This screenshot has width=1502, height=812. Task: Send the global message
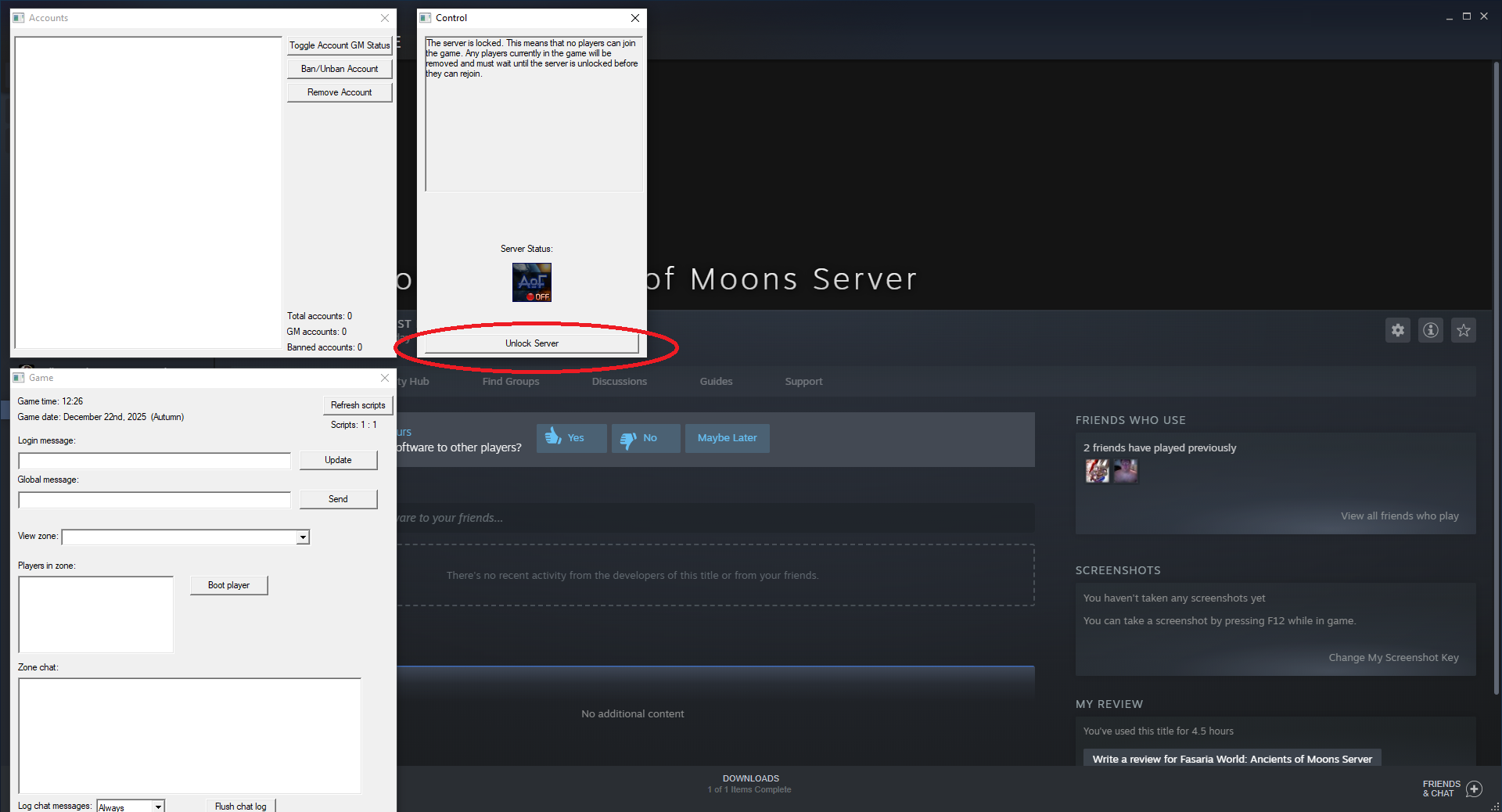[338, 499]
